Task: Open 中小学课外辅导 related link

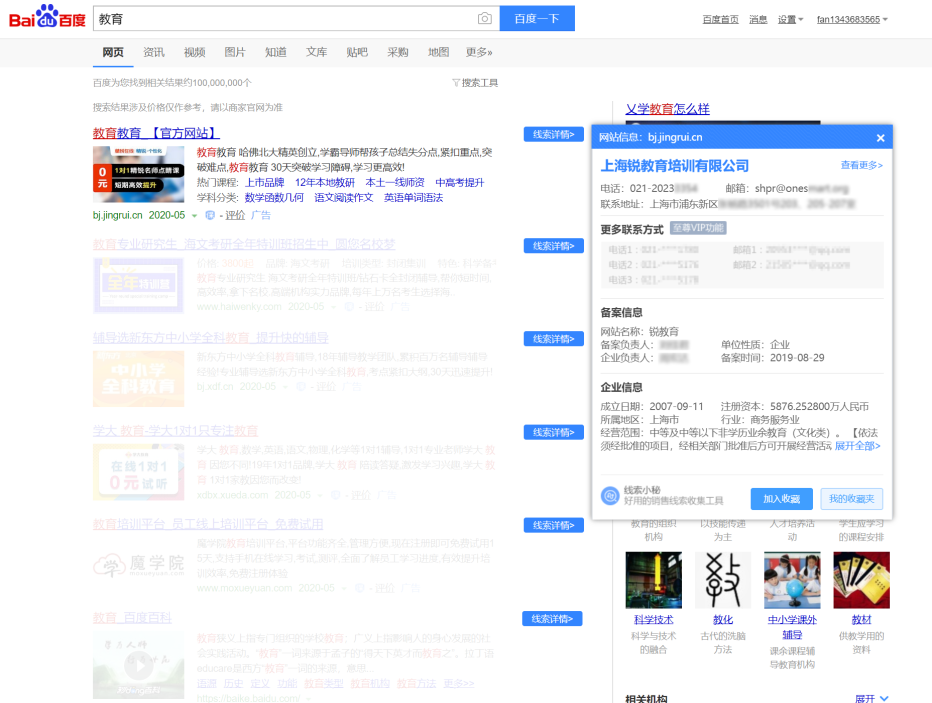Action: pyautogui.click(x=792, y=627)
